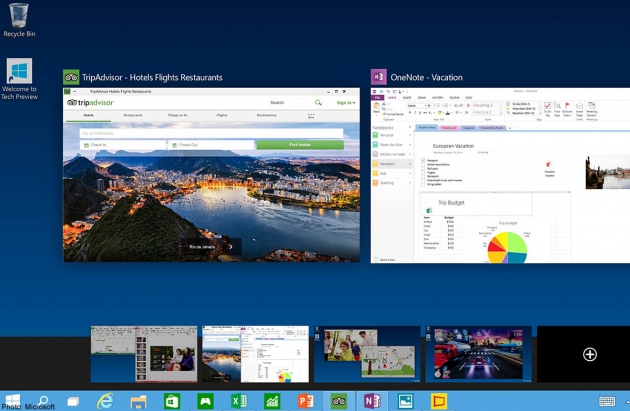This screenshot has width=630, height=411.
Task: Open the INSERT ribbon tab in OneNote
Action: tap(407, 98)
